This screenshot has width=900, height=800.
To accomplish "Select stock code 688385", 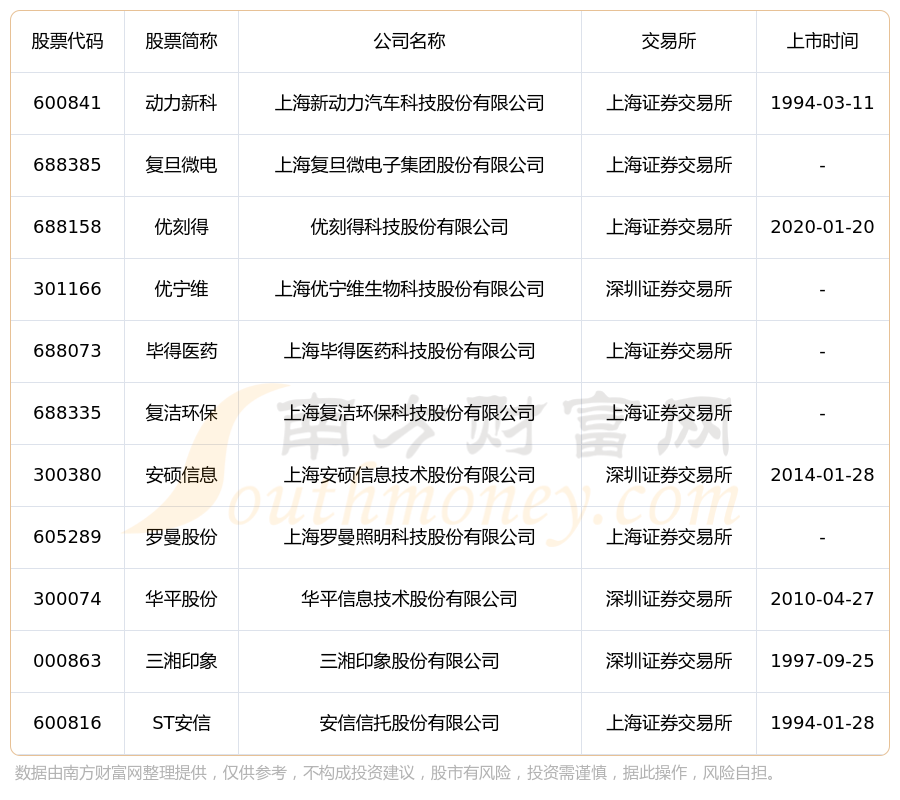I will (67, 165).
